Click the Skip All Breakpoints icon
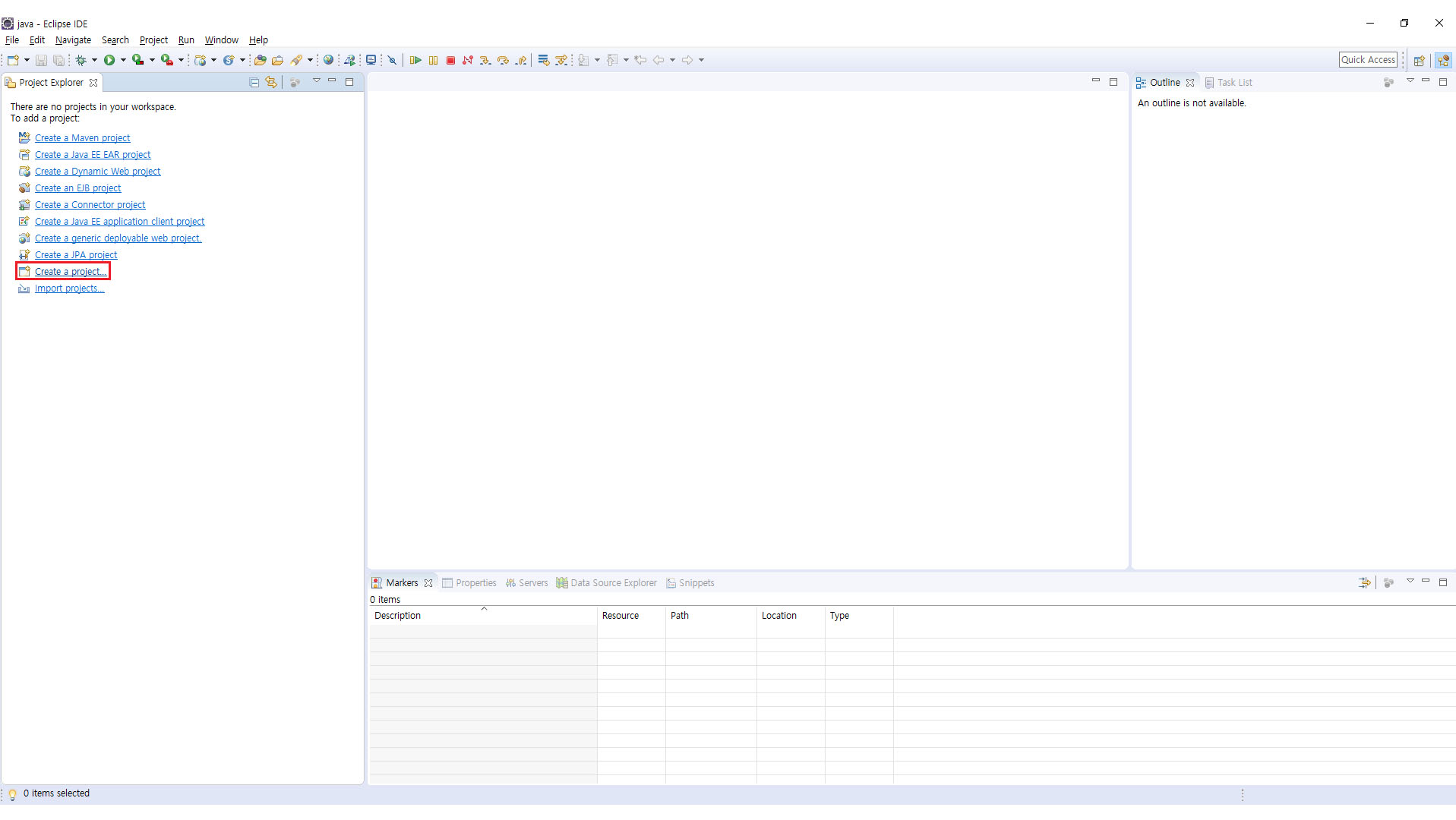The width and height of the screenshot is (1456, 820). [392, 60]
